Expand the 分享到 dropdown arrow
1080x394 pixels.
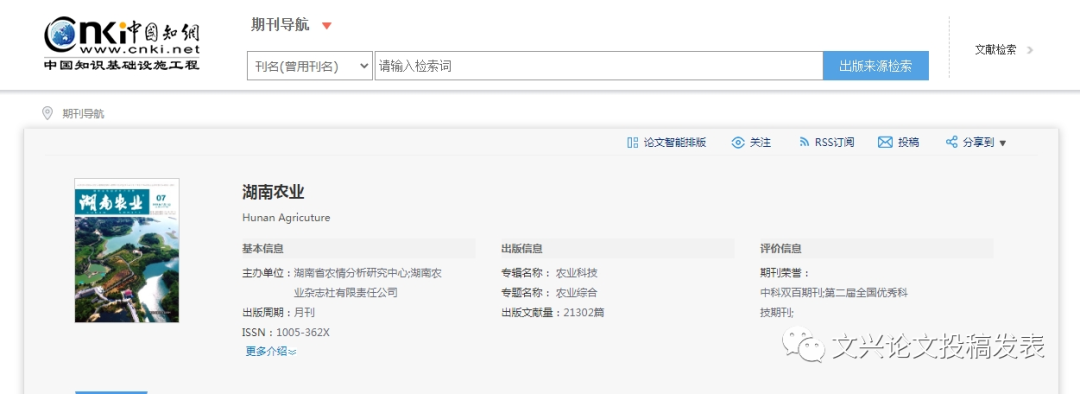point(1003,143)
